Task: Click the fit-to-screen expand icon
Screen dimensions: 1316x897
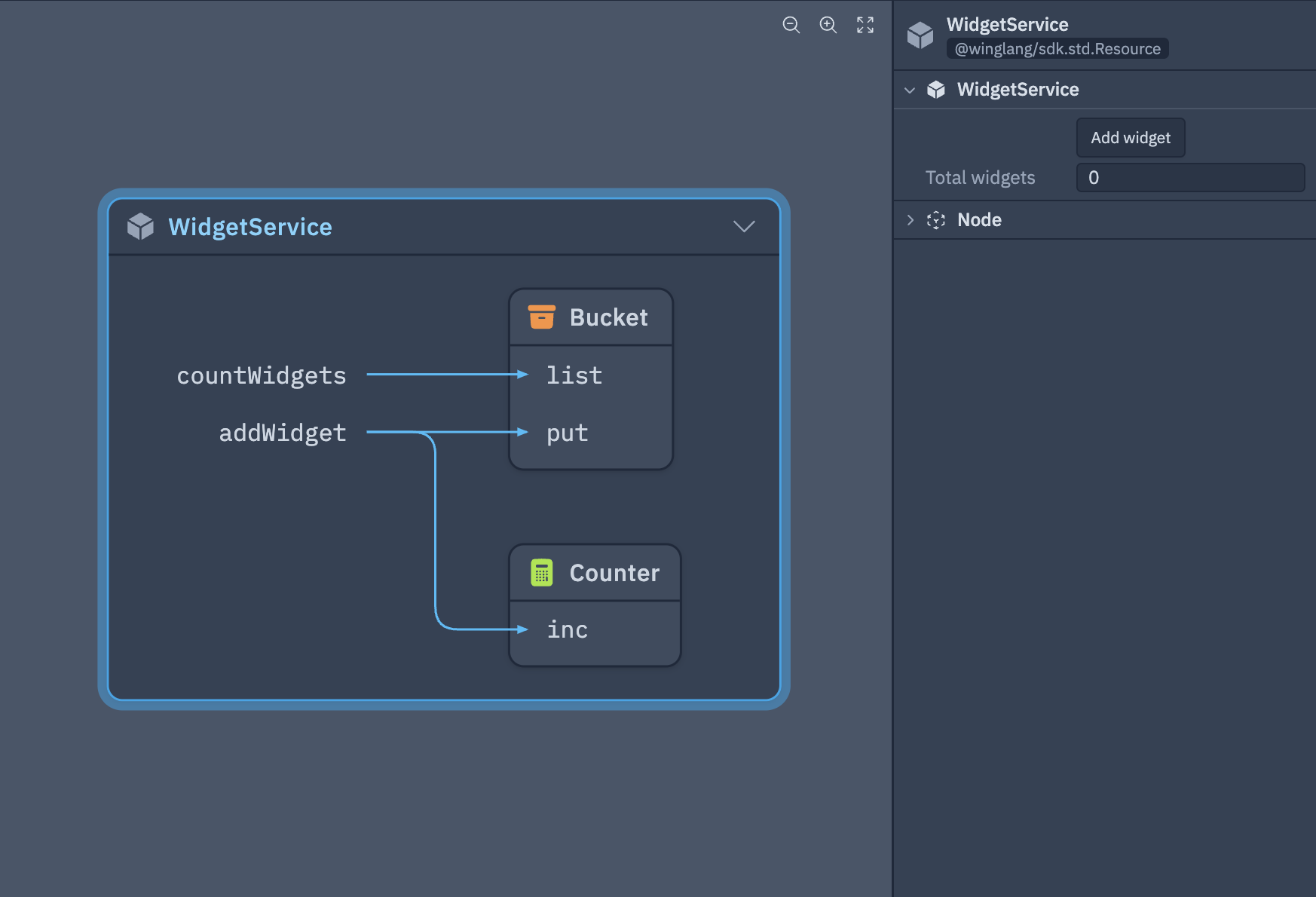Action: pos(865,25)
